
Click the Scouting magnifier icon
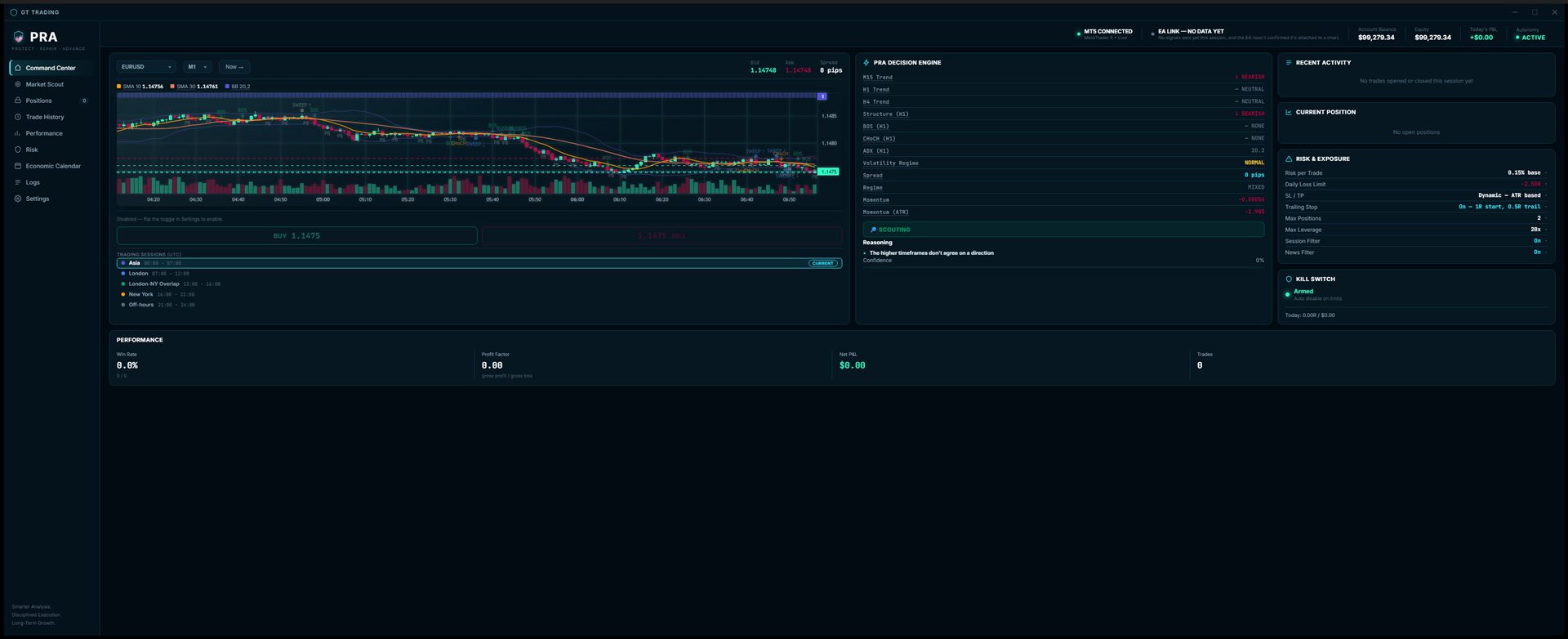[873, 230]
